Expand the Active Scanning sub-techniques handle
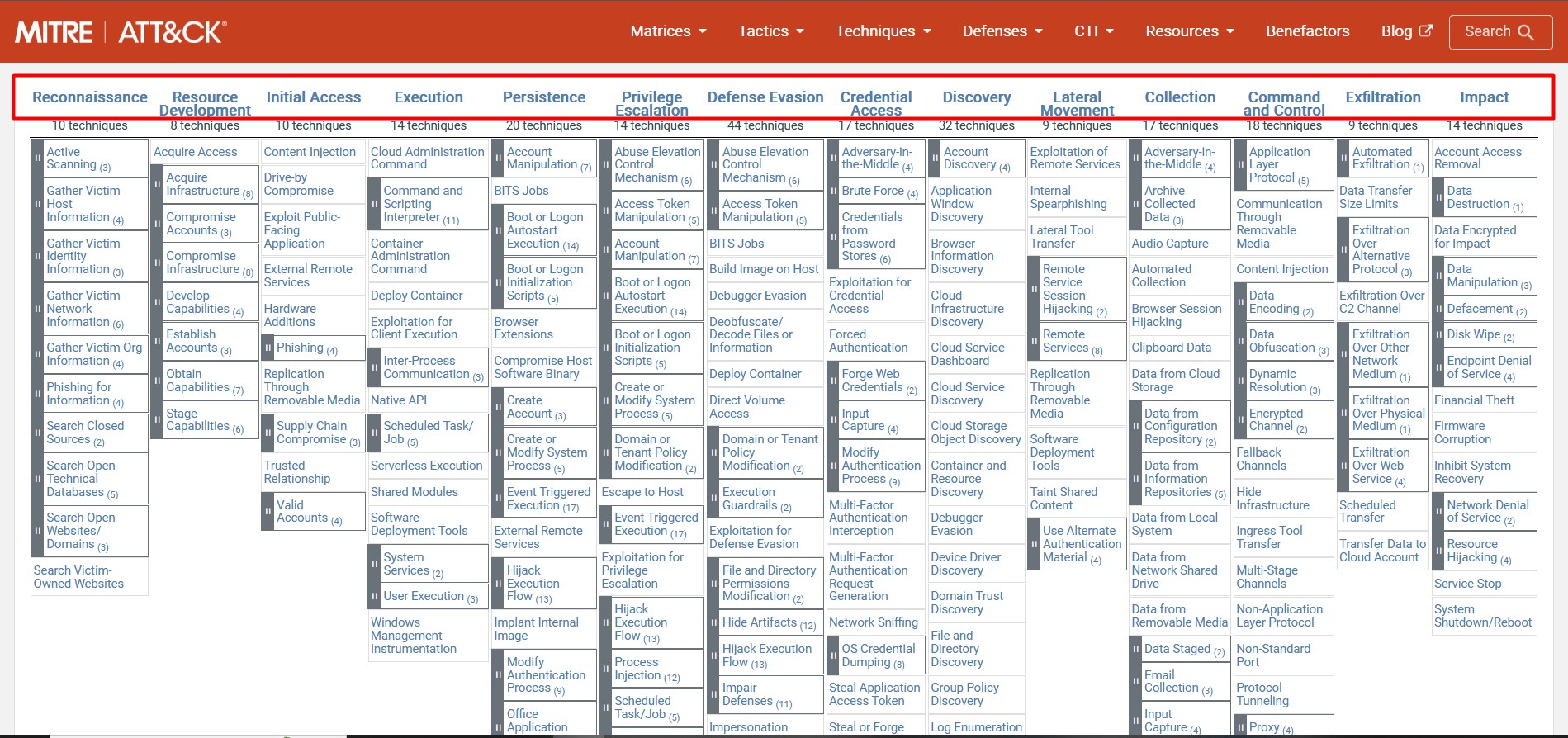This screenshot has height=738, width=1568. [37, 158]
